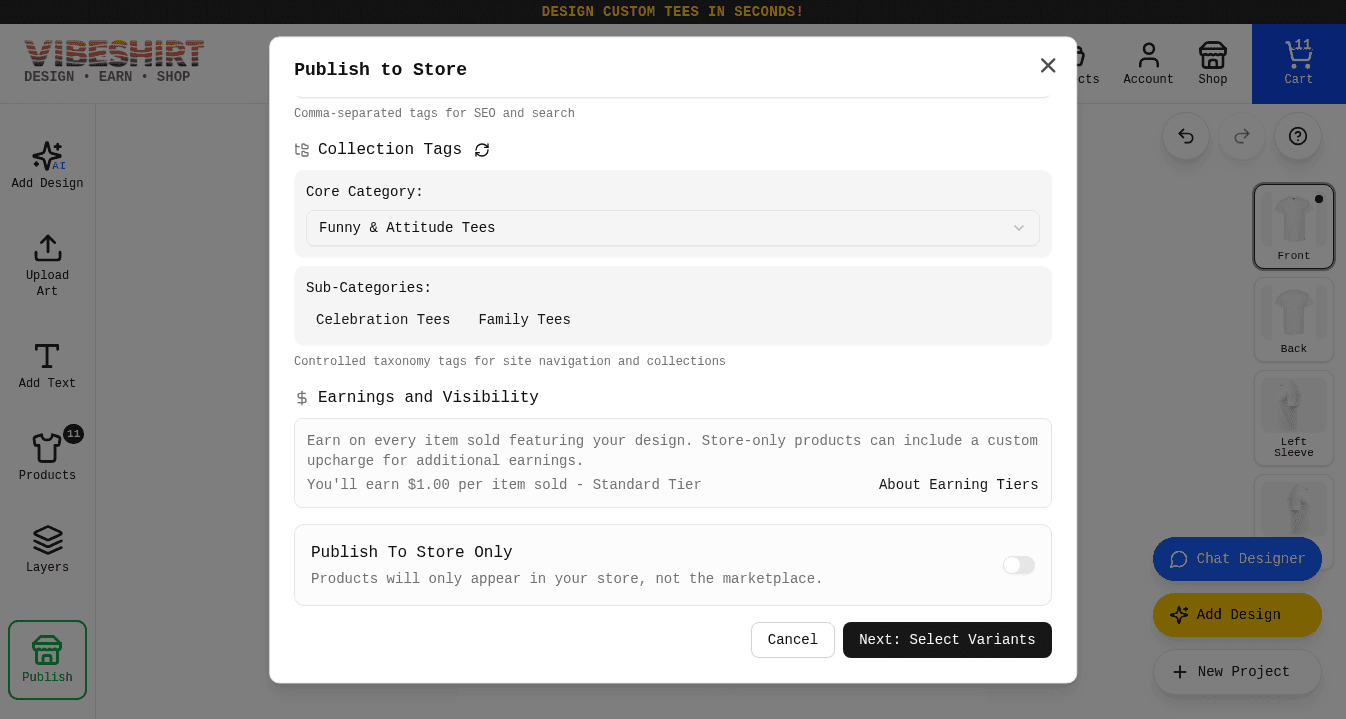
Task: Click the yellow Add Design button
Action: pyautogui.click(x=1237, y=615)
